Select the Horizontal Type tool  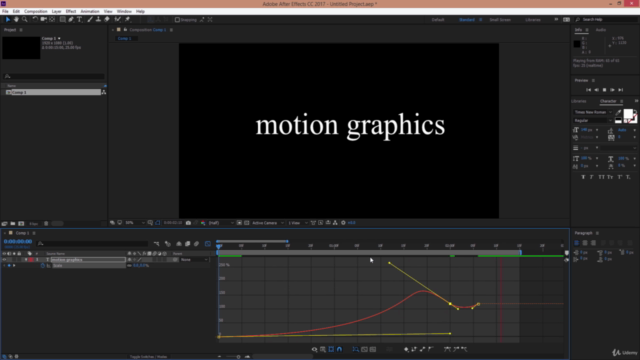click(x=80, y=20)
